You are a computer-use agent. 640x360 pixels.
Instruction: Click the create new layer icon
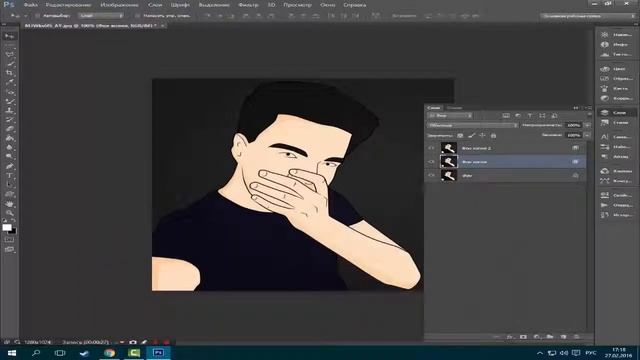tap(563, 337)
